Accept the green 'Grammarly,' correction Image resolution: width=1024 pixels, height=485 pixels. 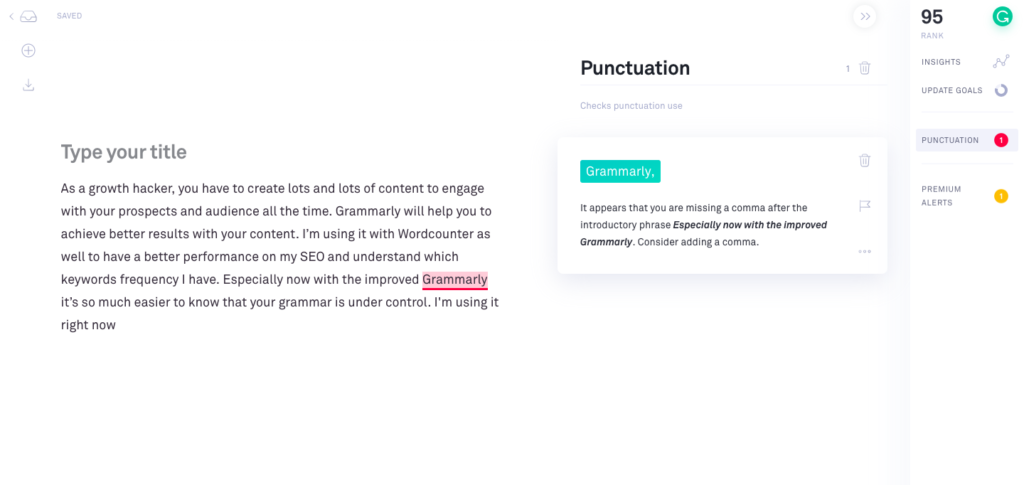point(620,171)
